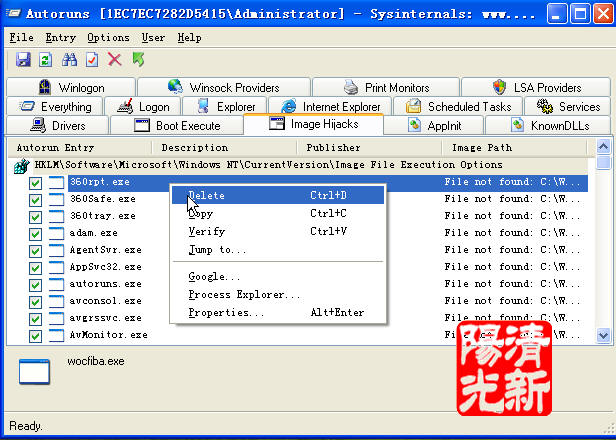Switch to the Print Monitors tab
This screenshot has width=616, height=440.
coord(386,87)
